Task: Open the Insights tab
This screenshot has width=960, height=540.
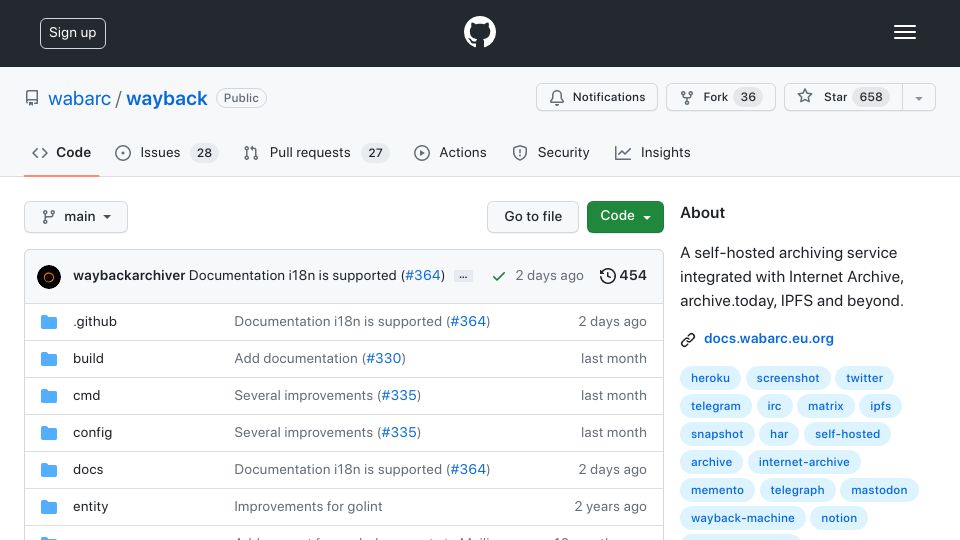Action: 653,152
